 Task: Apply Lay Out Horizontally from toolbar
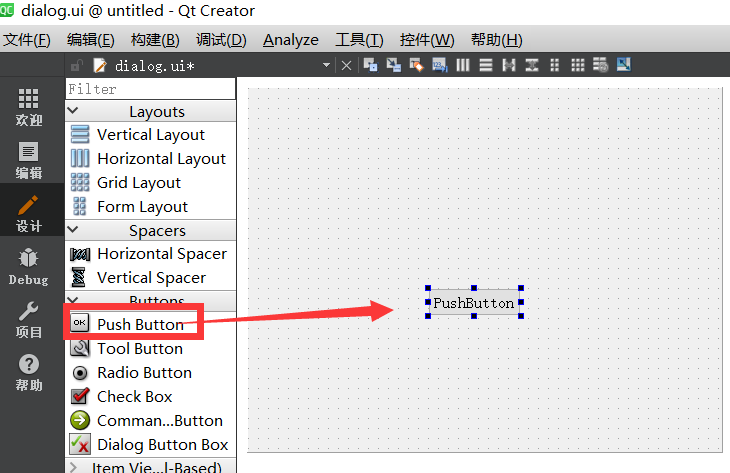click(x=463, y=65)
